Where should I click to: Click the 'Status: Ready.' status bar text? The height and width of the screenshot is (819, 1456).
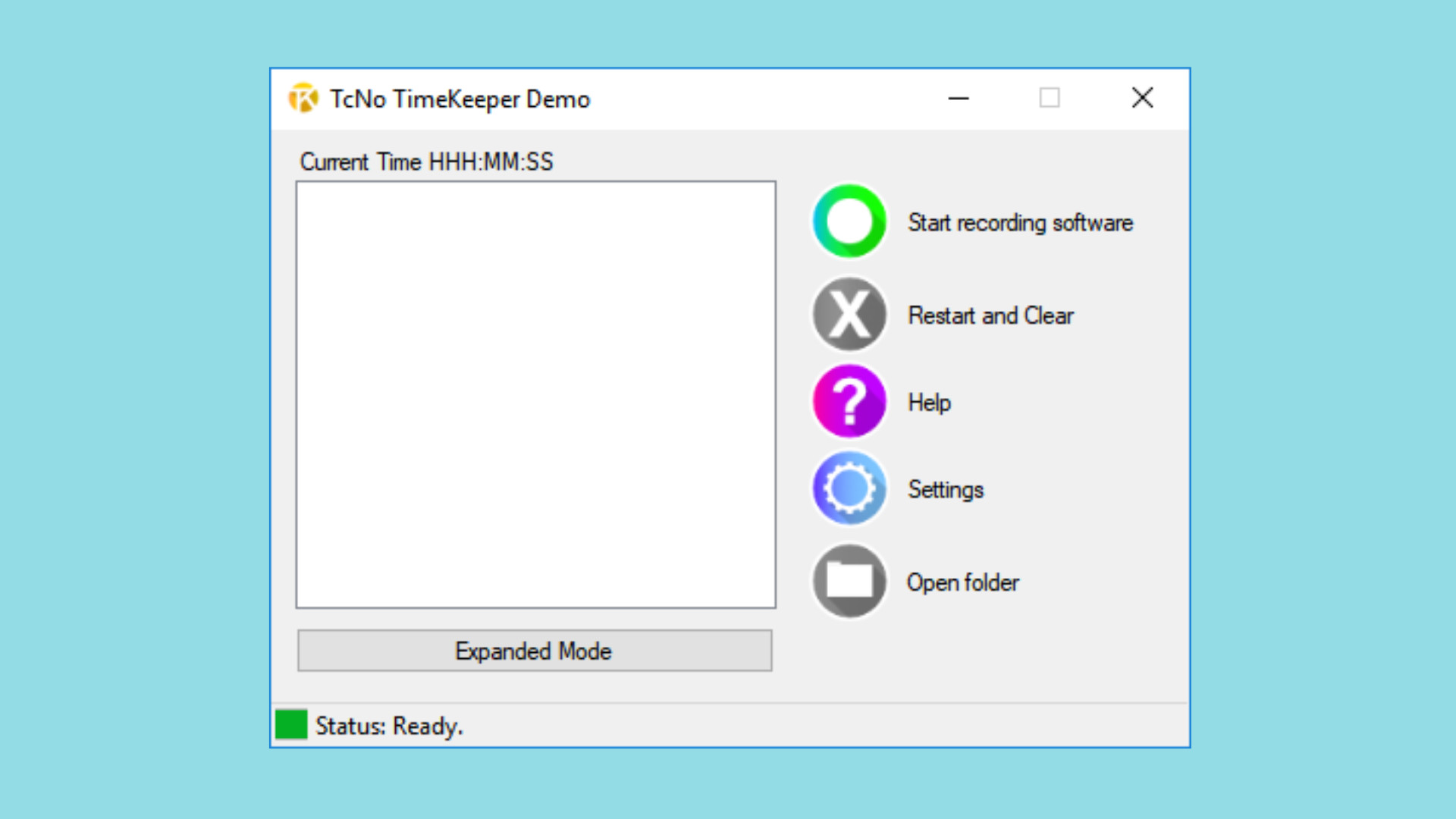pos(389,726)
